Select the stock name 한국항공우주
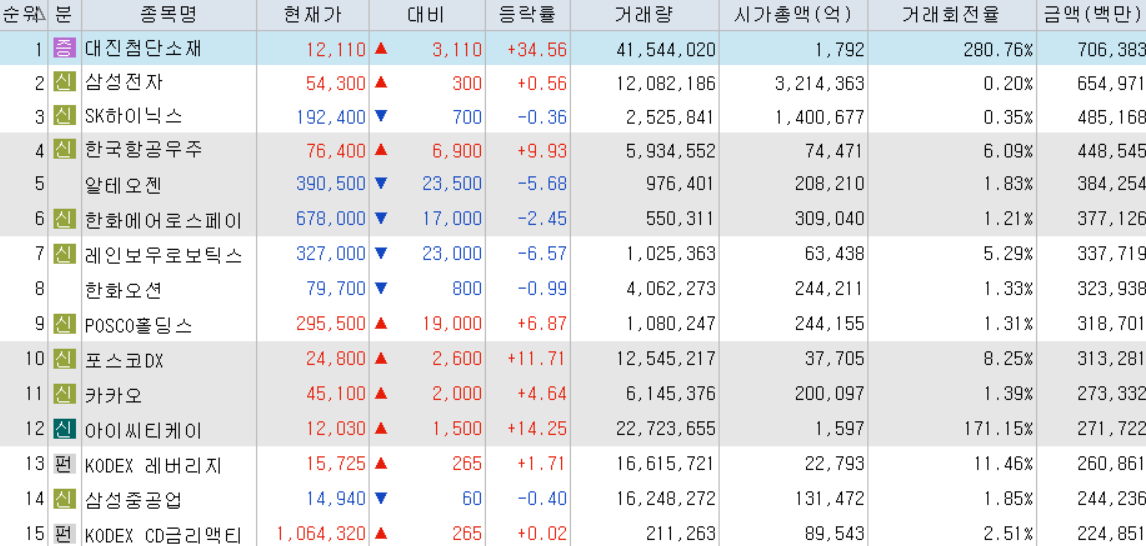The image size is (1146, 546). 143,151
